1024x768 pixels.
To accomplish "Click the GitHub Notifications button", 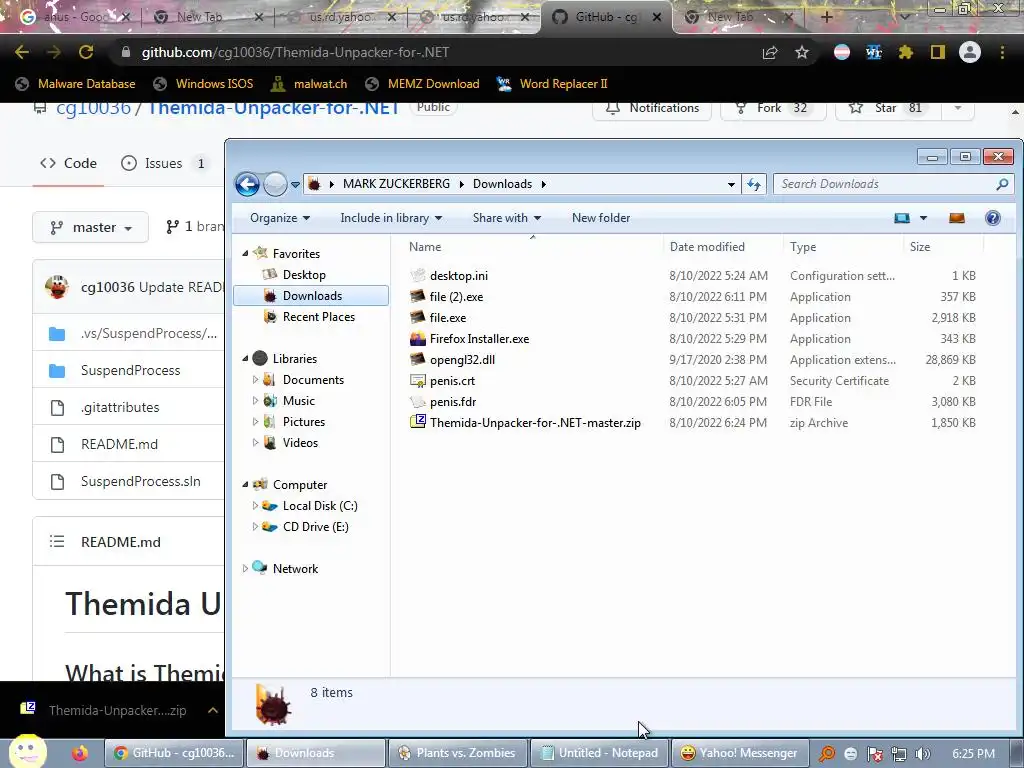I will coord(652,108).
